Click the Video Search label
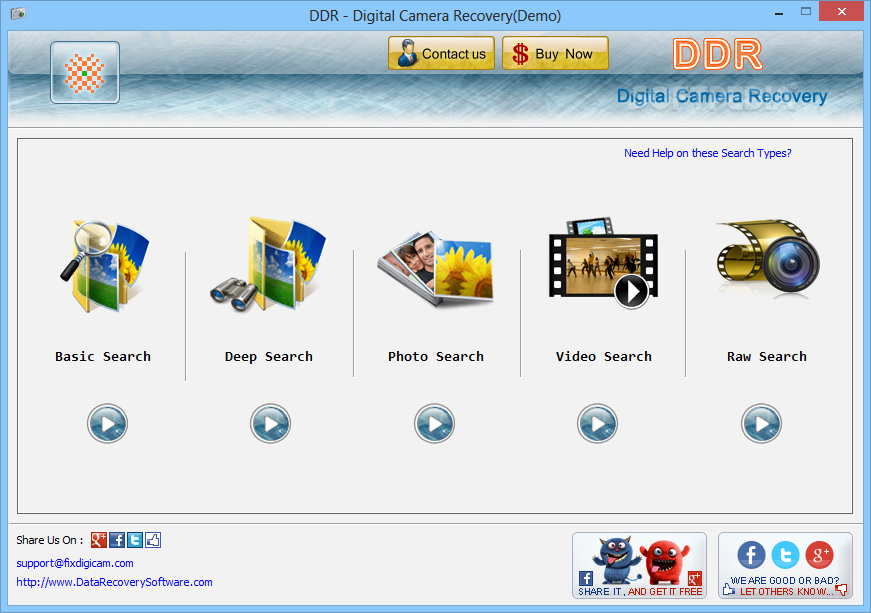This screenshot has width=871, height=613. (604, 356)
